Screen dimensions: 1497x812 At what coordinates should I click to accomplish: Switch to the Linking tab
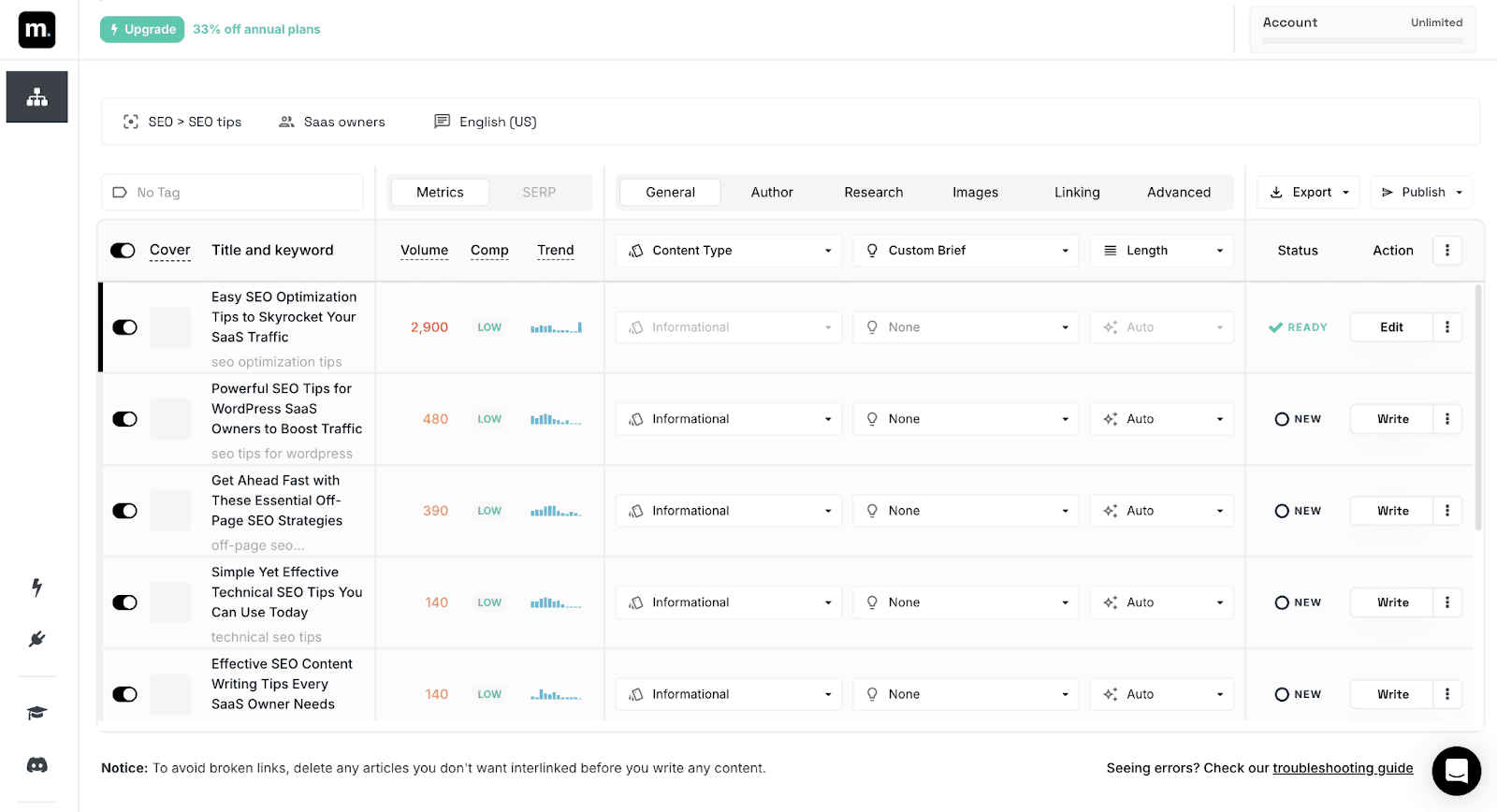[1077, 193]
